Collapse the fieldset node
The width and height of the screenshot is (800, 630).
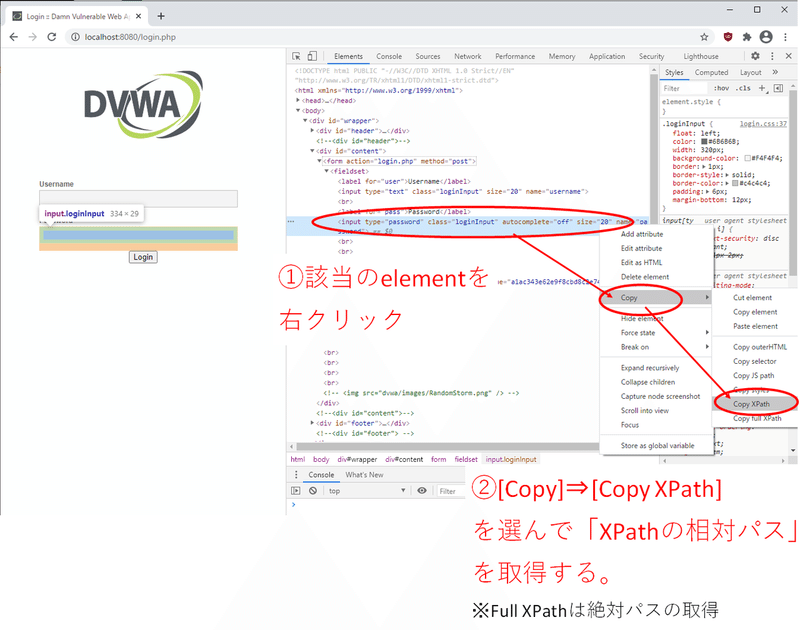[327, 171]
